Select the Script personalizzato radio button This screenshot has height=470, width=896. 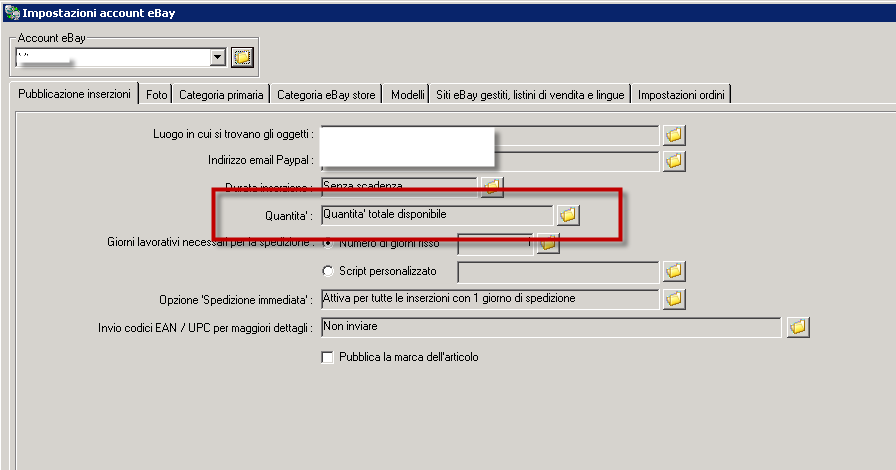328,271
